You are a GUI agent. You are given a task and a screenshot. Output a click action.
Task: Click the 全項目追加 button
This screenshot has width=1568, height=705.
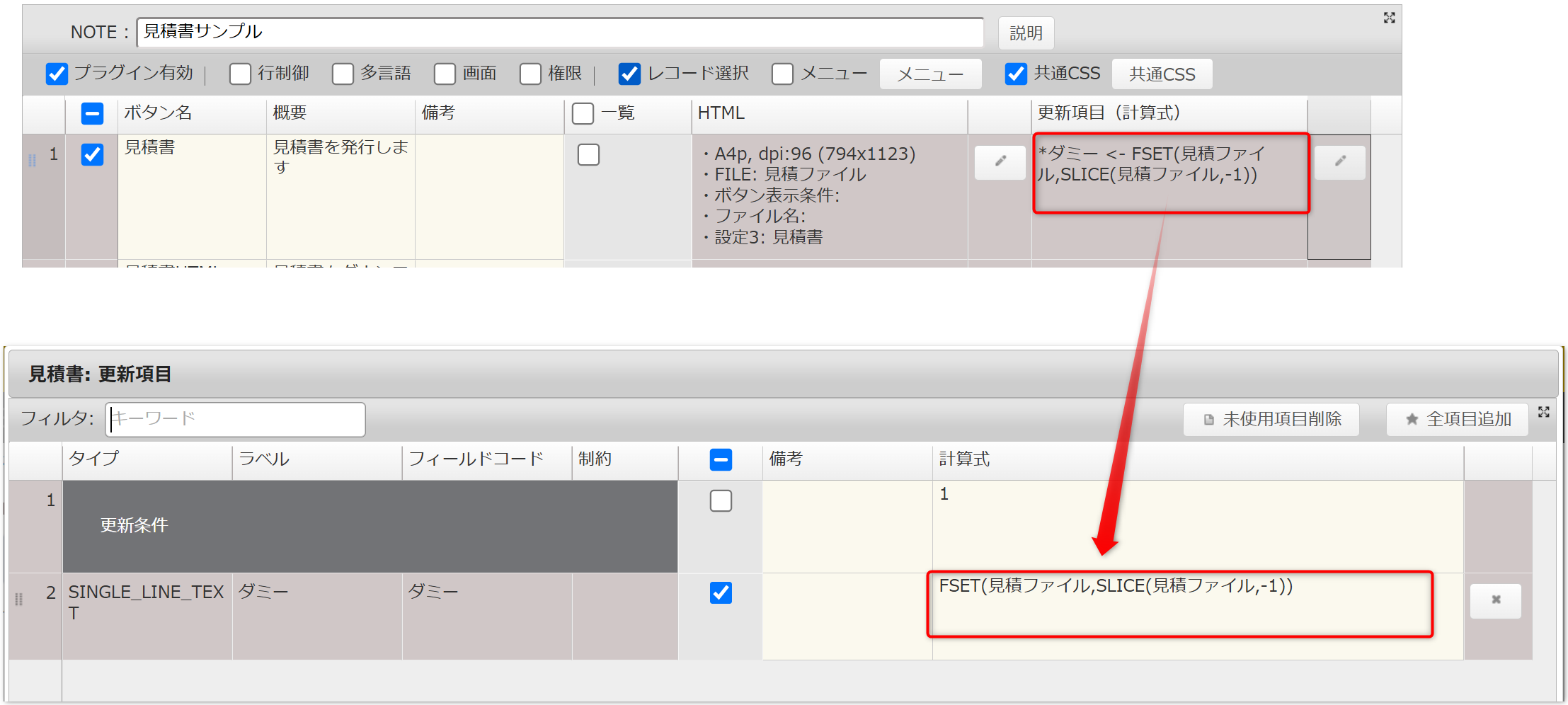(1458, 420)
